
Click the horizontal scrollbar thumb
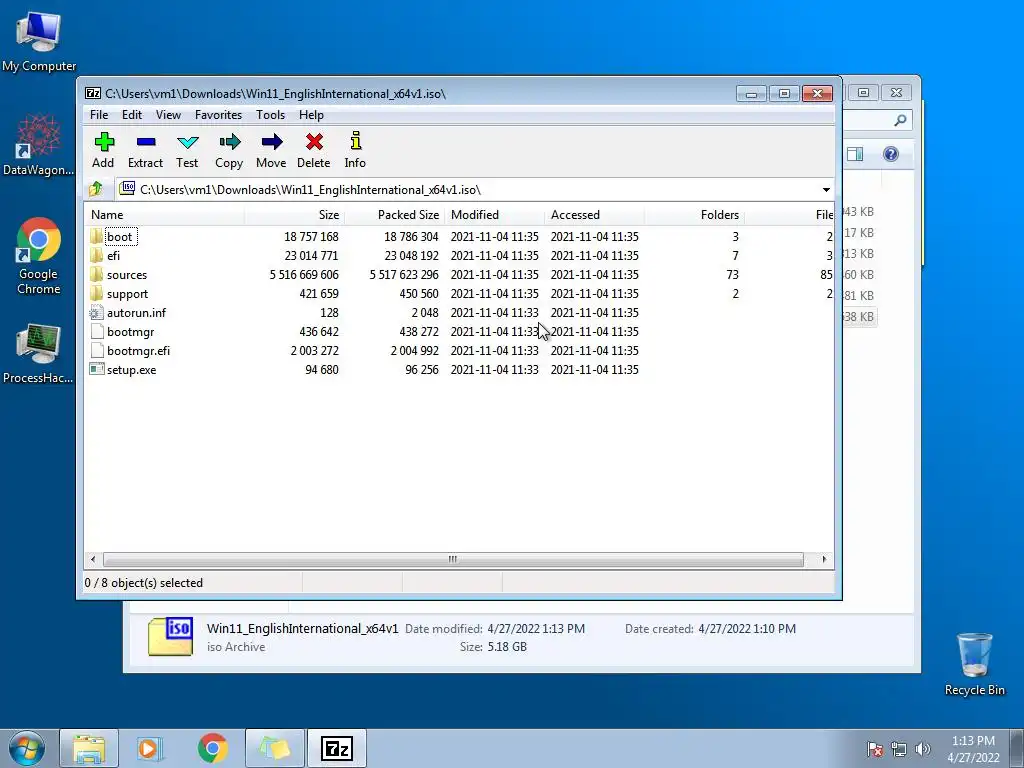point(453,560)
